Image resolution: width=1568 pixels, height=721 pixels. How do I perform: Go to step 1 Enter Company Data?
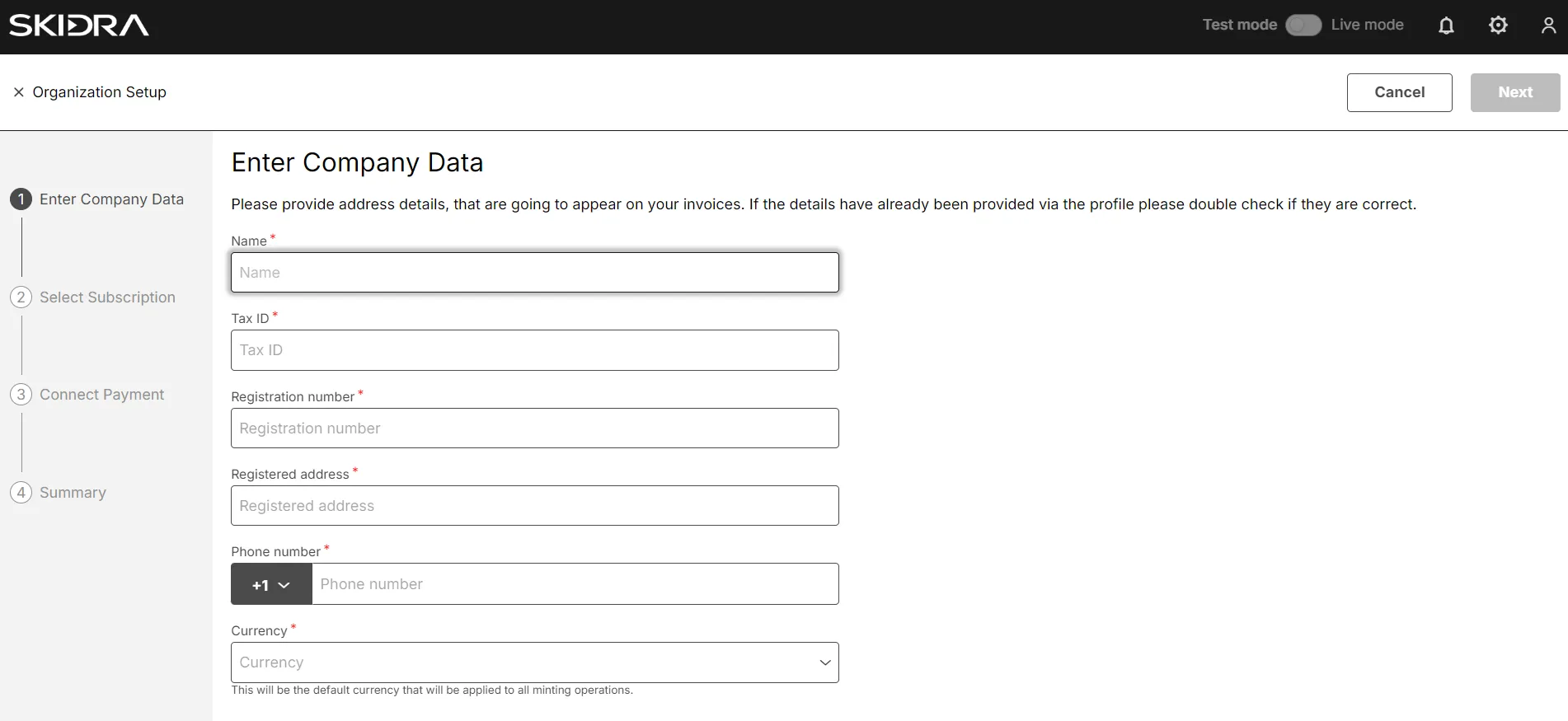(x=97, y=199)
